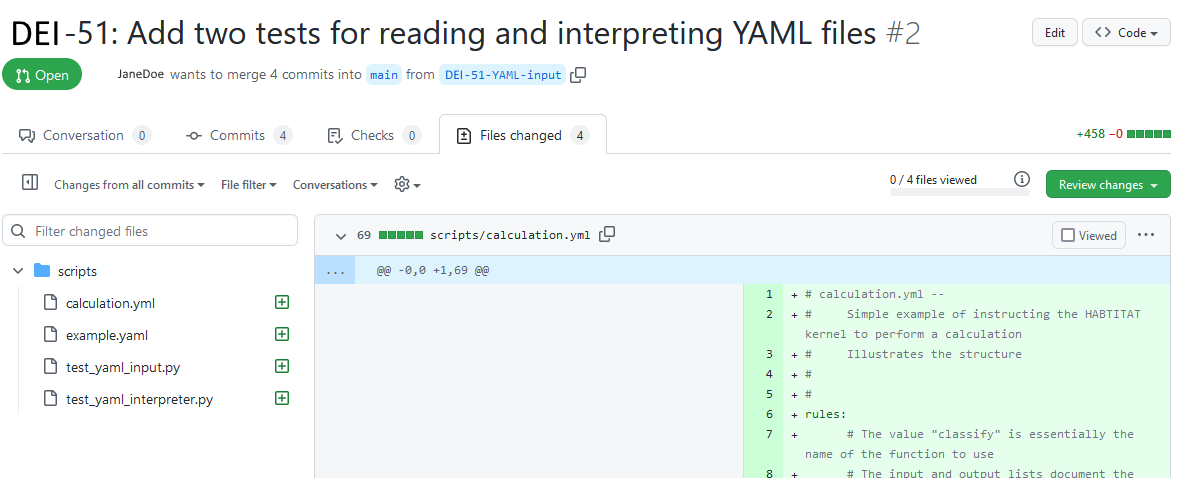1185x478 pixels.
Task: Click the Edit title button
Action: pos(1055,33)
